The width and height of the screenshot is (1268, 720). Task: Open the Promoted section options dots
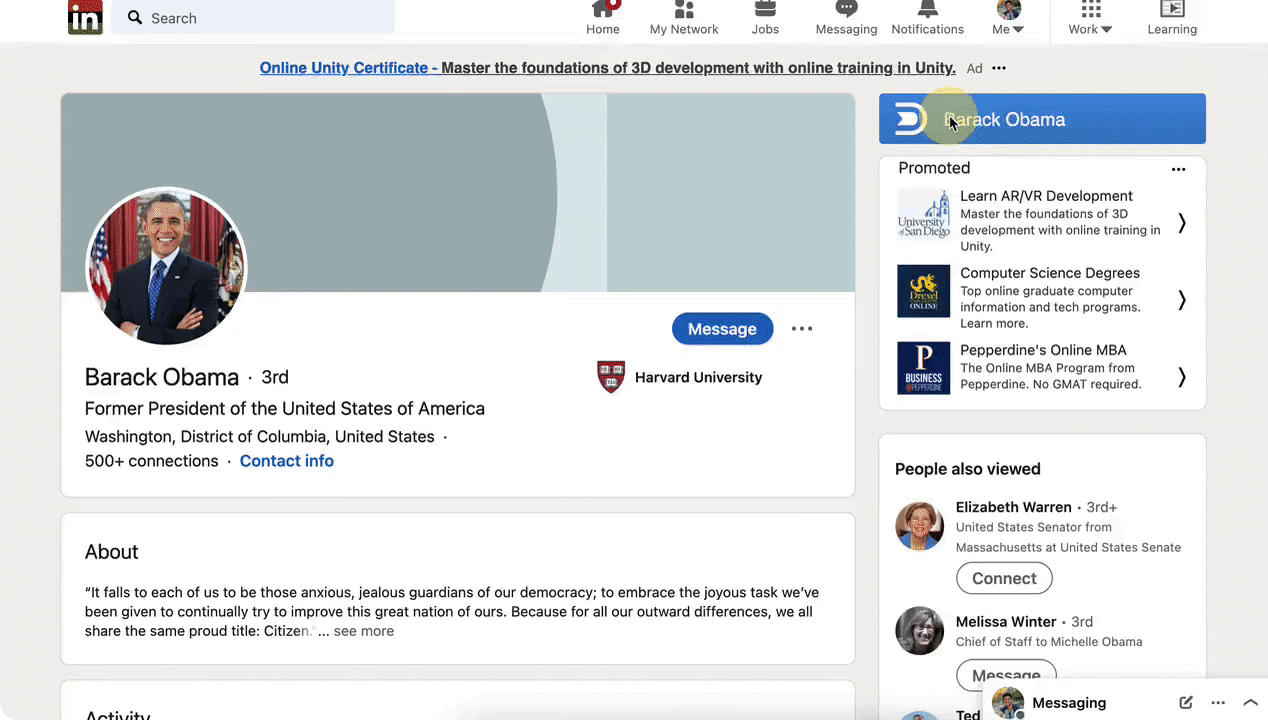pyautogui.click(x=1178, y=169)
